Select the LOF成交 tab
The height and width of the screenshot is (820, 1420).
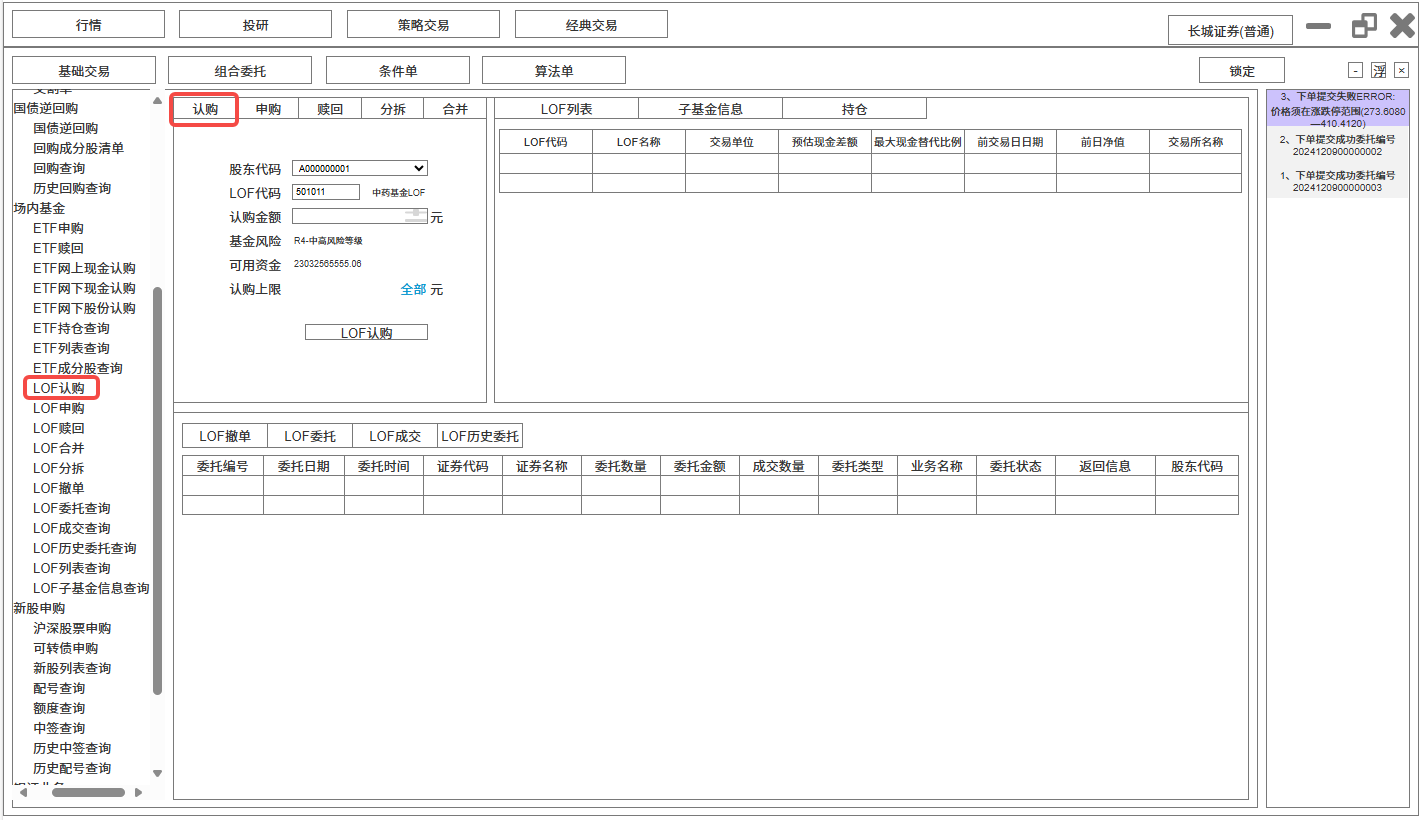click(395, 436)
